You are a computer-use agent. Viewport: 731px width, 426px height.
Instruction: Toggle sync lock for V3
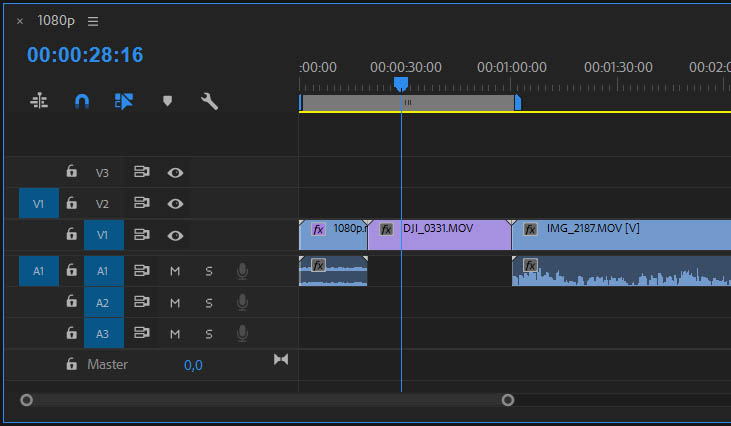(x=141, y=172)
